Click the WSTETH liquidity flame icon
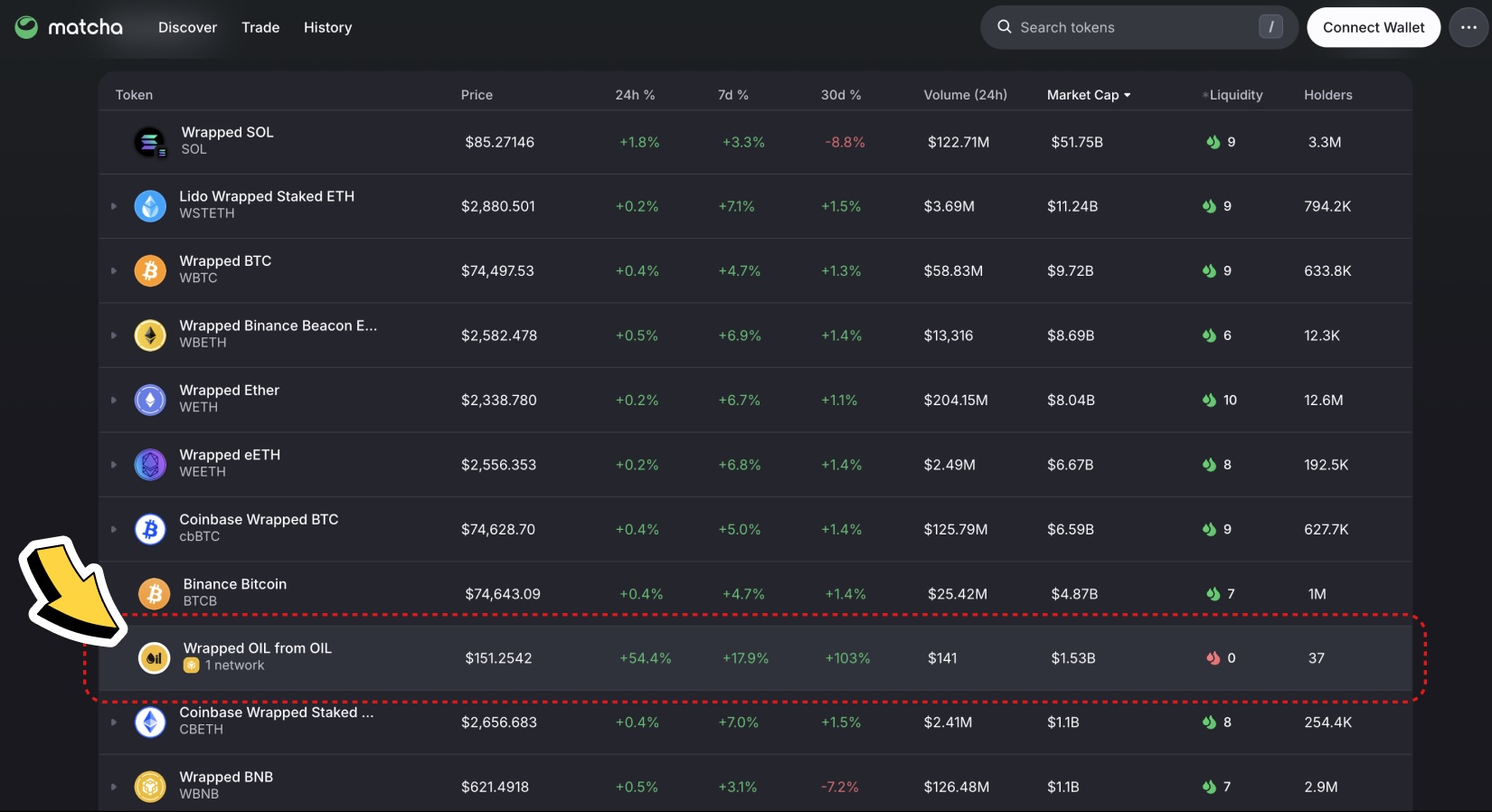The width and height of the screenshot is (1492, 812). tap(1209, 206)
